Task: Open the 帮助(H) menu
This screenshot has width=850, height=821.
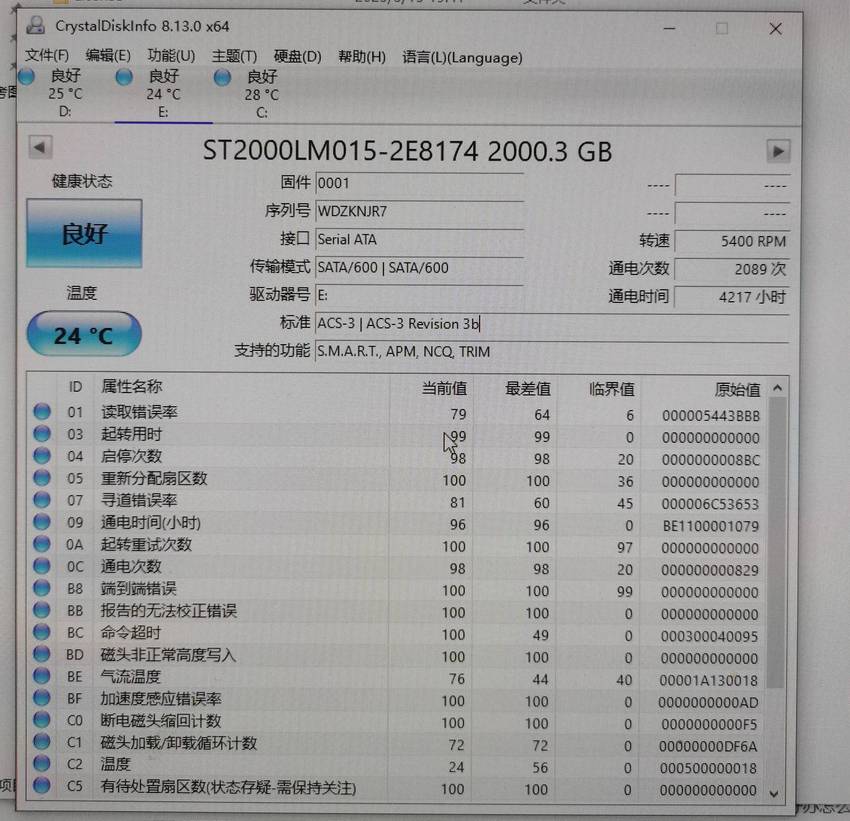Action: [x=362, y=56]
